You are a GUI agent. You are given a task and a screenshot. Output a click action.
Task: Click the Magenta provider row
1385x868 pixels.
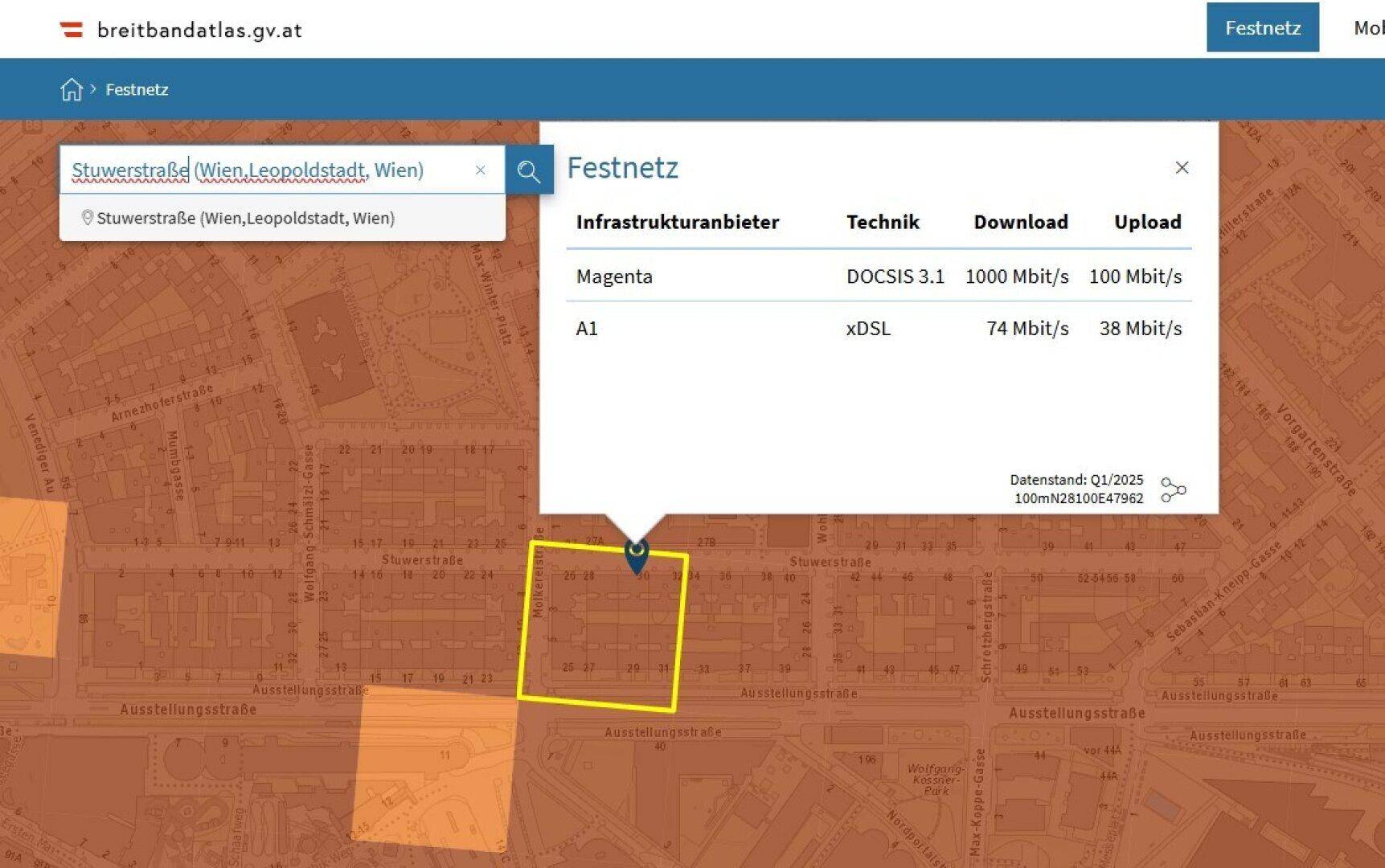[x=879, y=276]
